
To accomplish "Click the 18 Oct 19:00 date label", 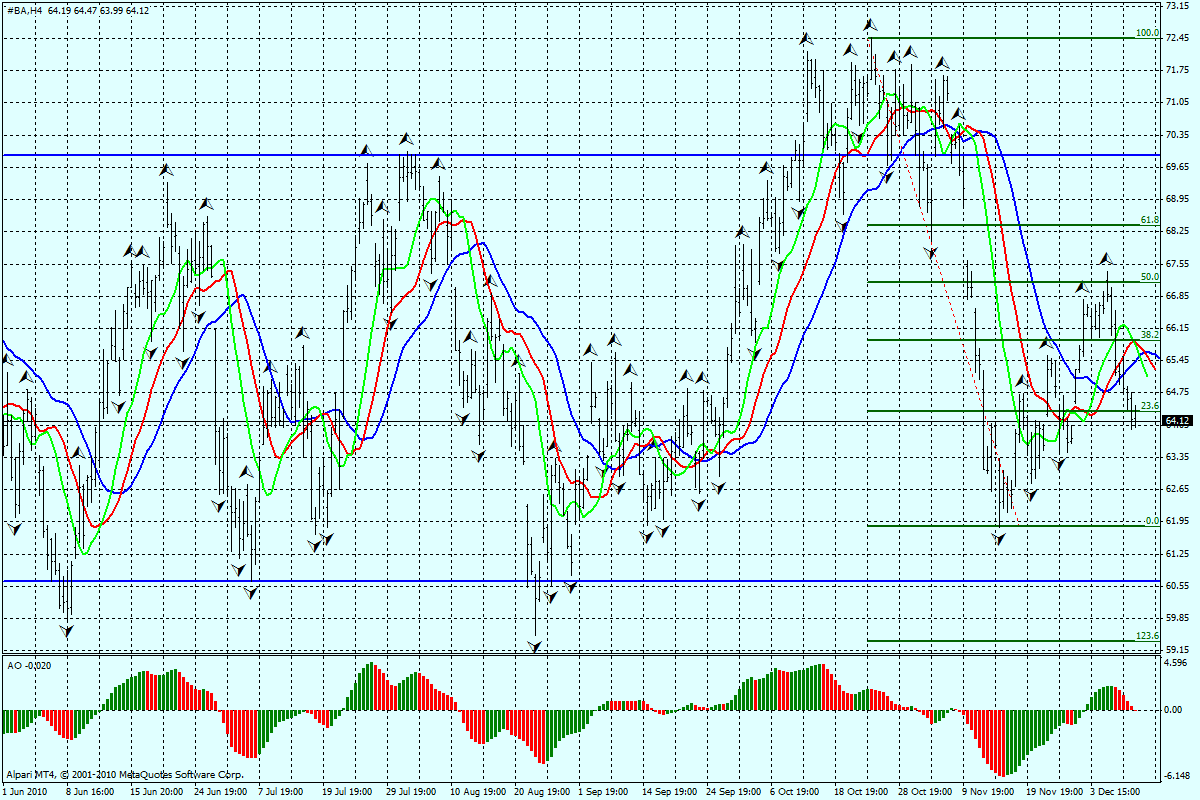I will (861, 791).
